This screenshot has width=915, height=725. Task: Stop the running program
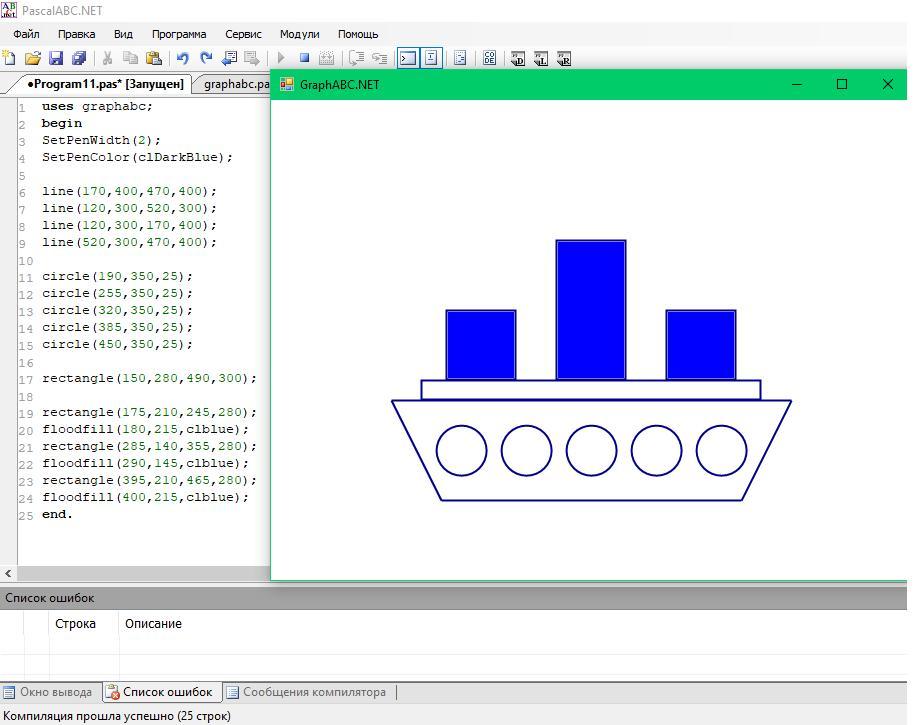click(304, 58)
